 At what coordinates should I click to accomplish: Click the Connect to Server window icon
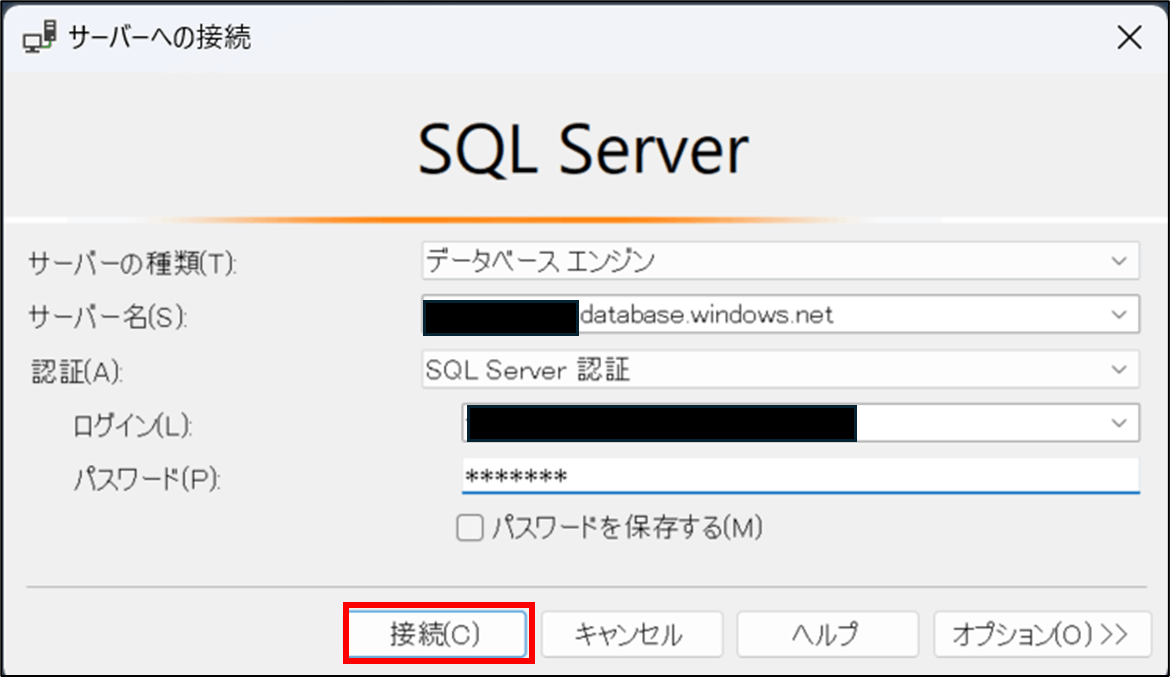click(x=40, y=37)
